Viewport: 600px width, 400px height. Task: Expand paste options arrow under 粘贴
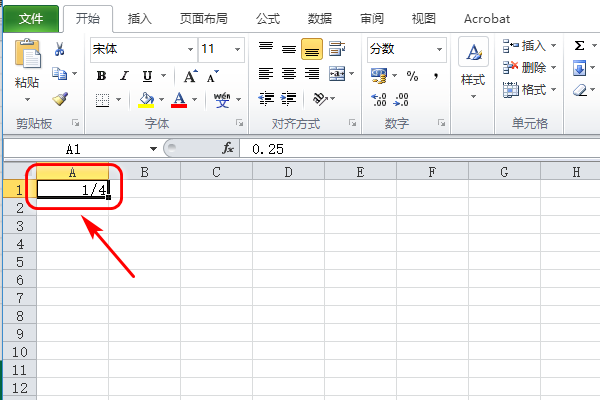[x=27, y=100]
